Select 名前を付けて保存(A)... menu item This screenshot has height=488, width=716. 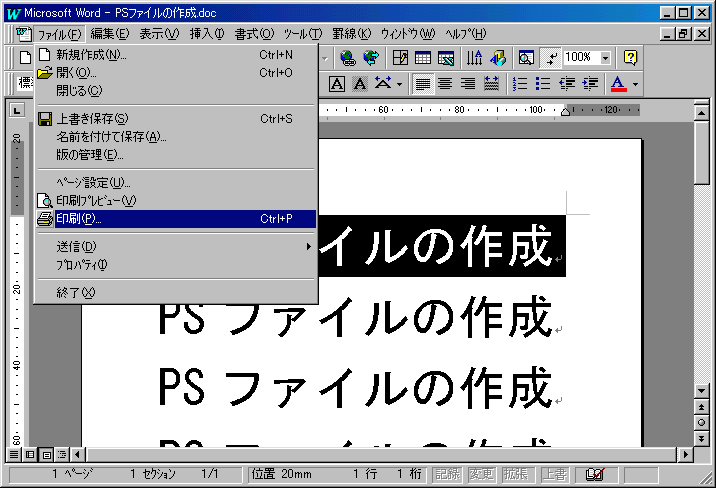[x=176, y=136]
